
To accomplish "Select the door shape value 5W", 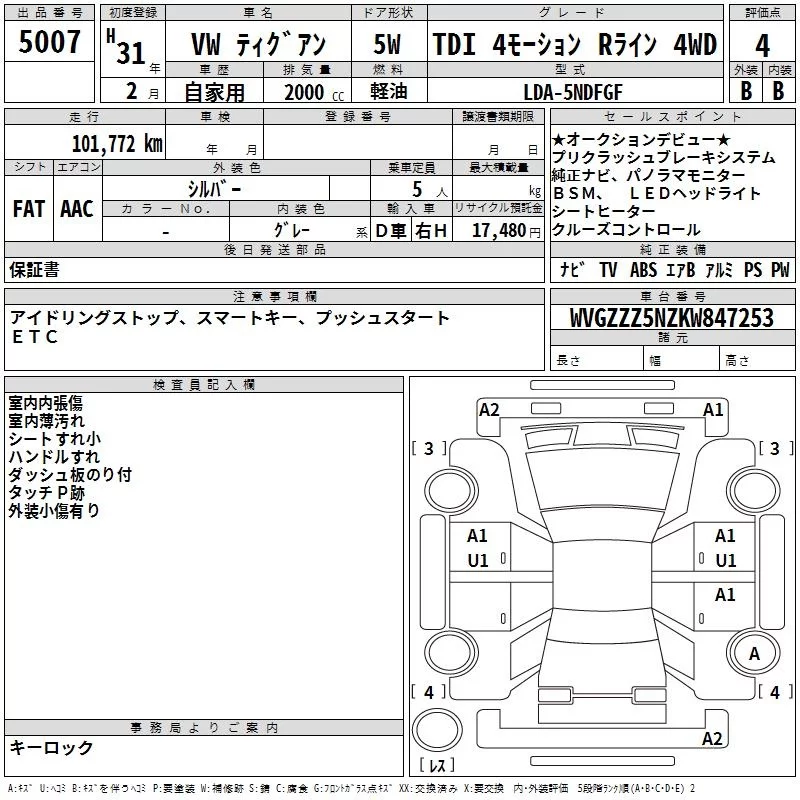I will click(388, 44).
